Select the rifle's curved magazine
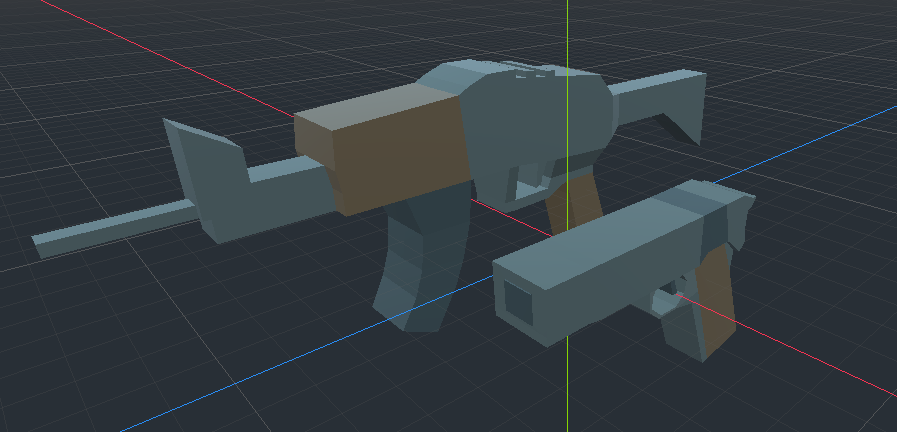The image size is (897, 432). [423, 257]
